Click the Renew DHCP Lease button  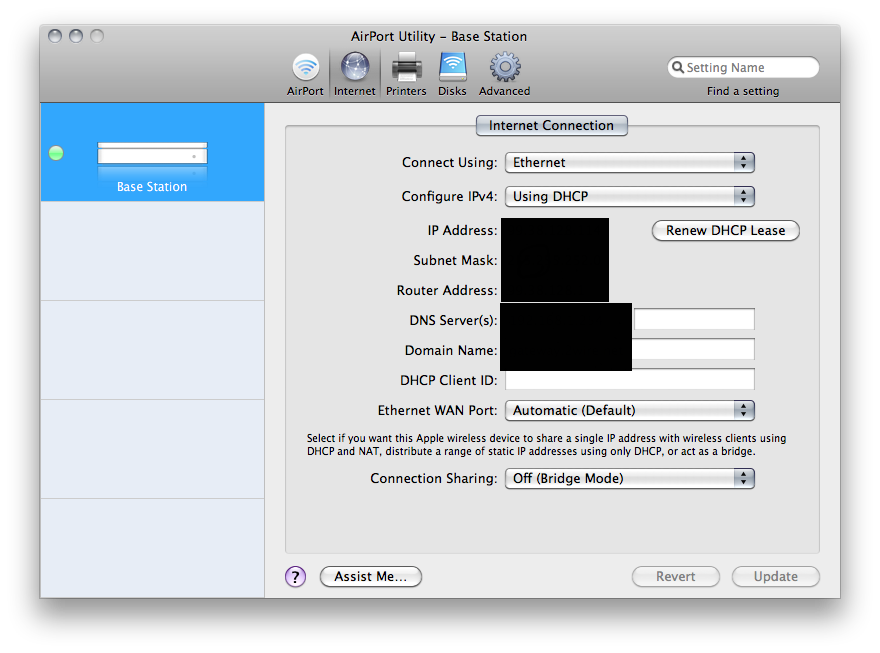coord(726,231)
